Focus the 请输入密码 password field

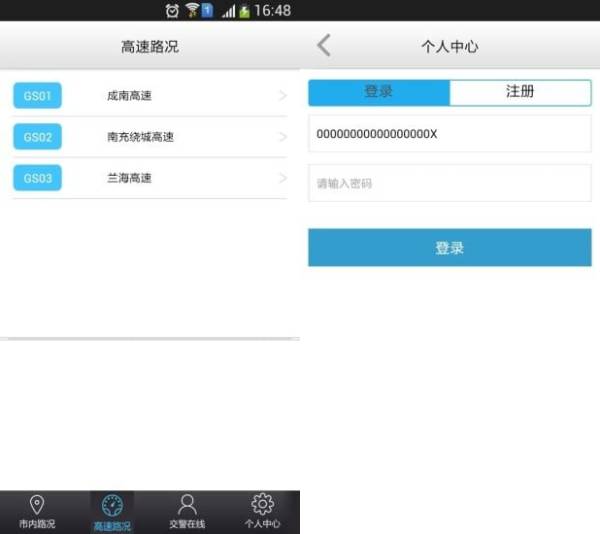tap(450, 183)
